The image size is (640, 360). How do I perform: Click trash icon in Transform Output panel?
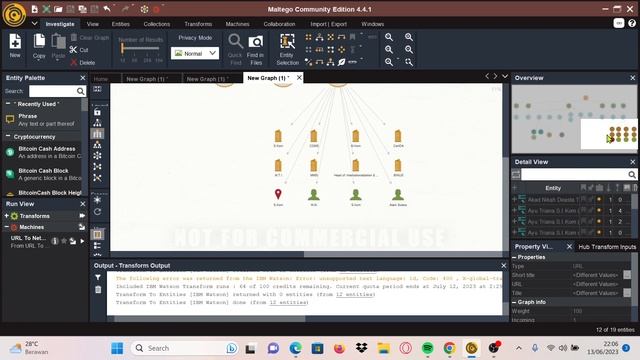[98, 289]
